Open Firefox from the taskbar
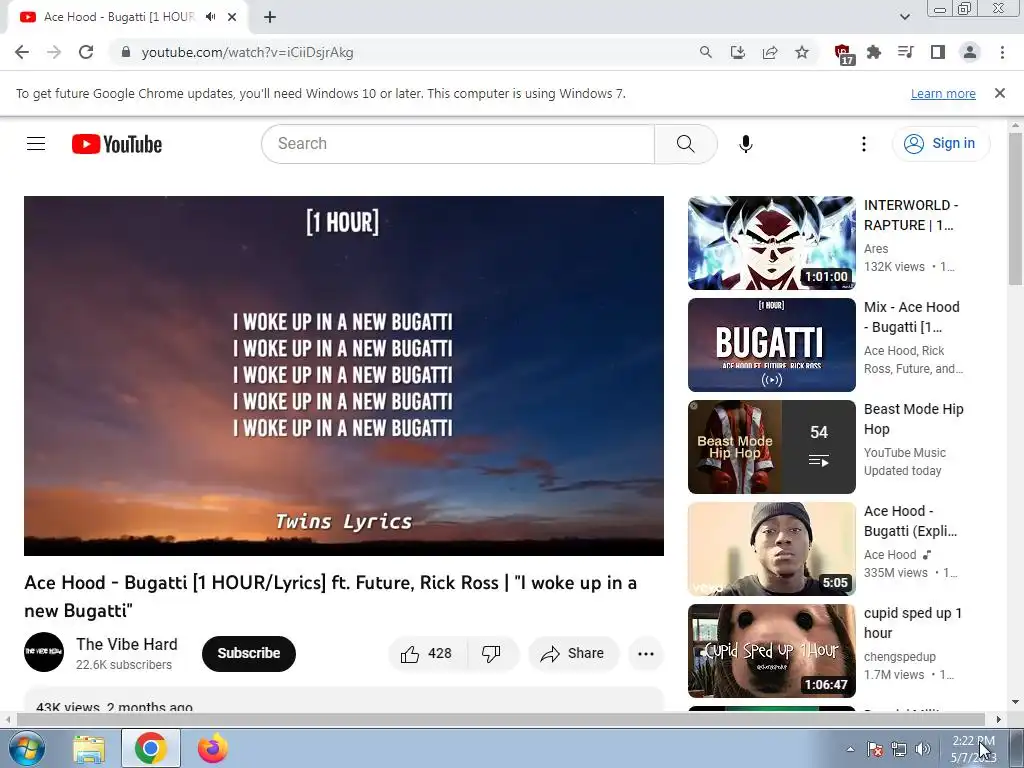The width and height of the screenshot is (1024, 768). (x=212, y=748)
